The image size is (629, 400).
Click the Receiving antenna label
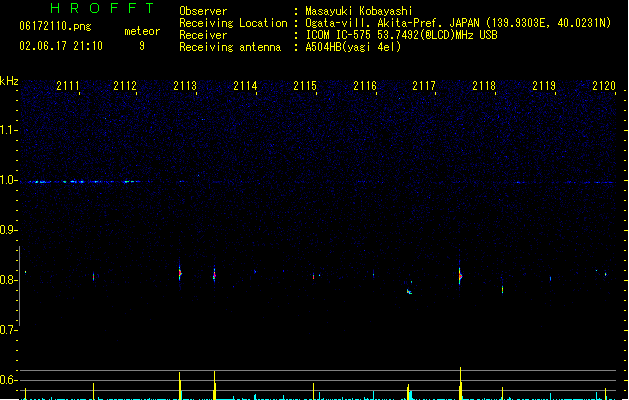click(230, 47)
